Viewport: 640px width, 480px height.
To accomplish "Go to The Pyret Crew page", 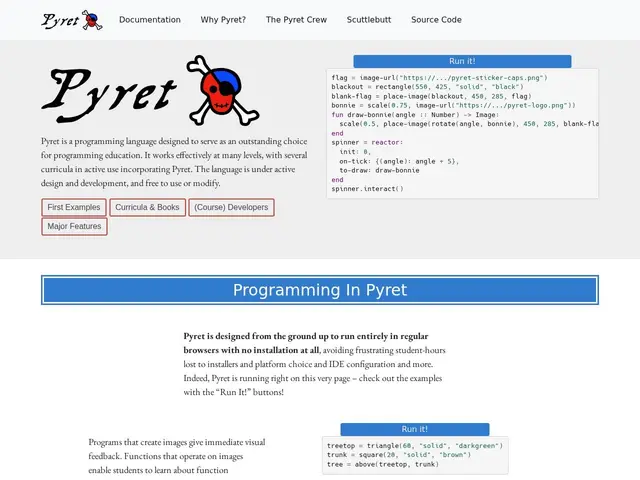I will pos(296,20).
